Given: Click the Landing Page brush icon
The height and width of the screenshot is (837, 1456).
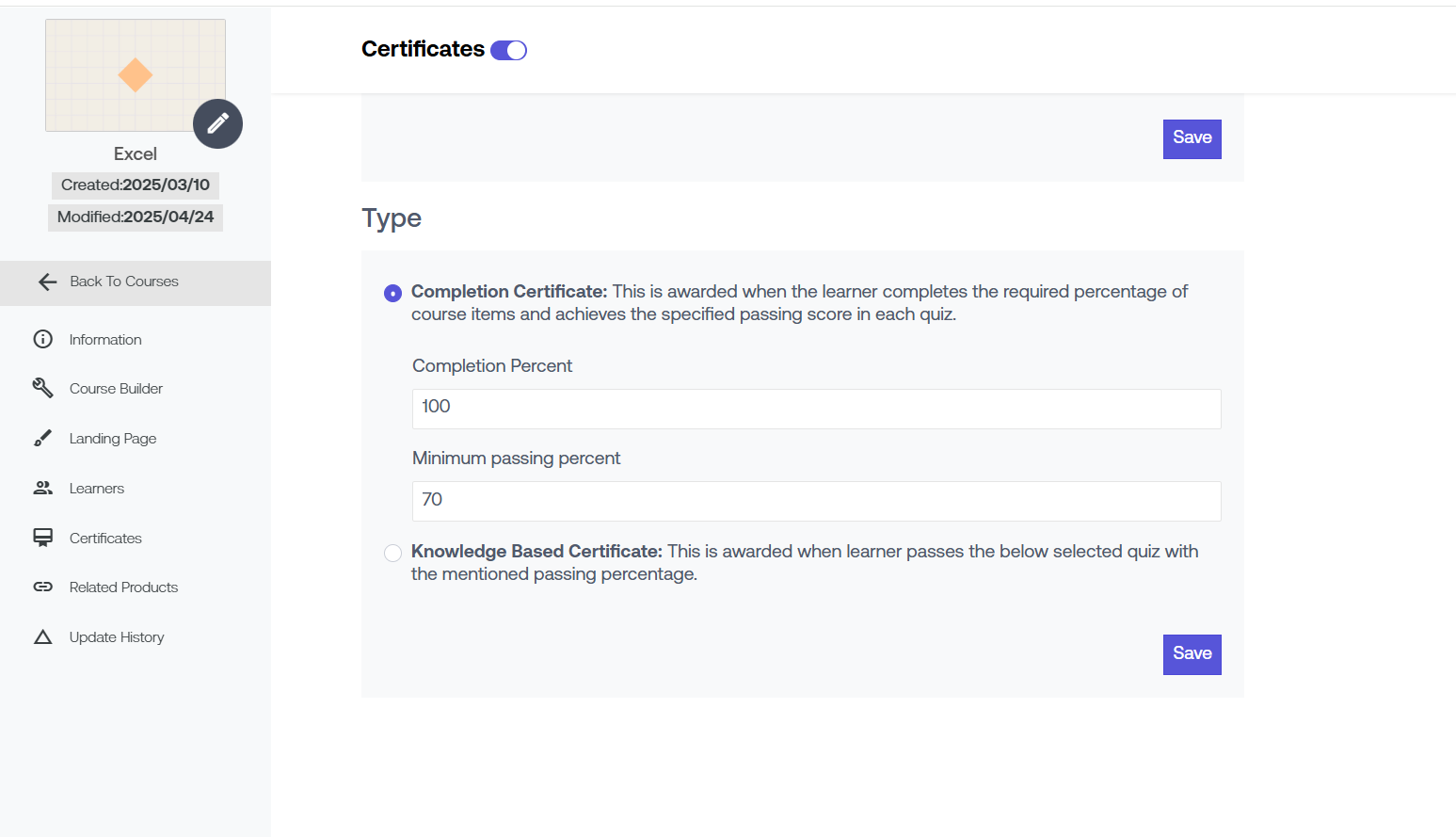Looking at the screenshot, I should pyautogui.click(x=43, y=438).
